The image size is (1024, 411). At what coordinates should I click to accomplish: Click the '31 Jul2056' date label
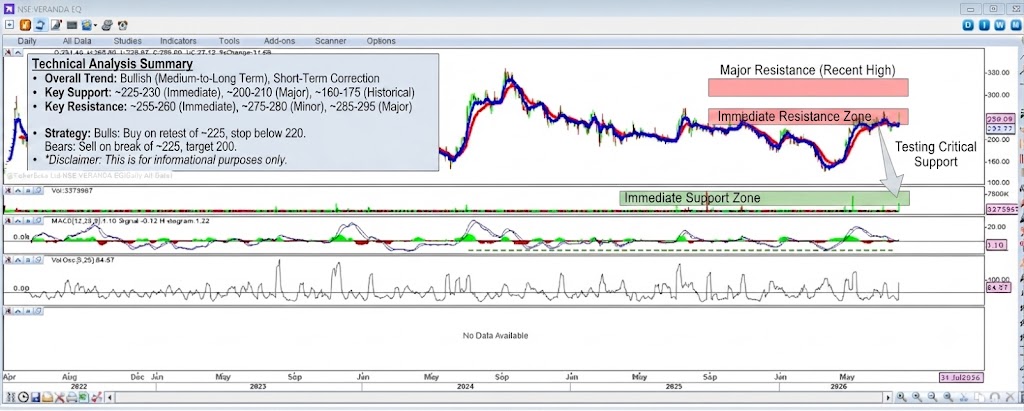coord(961,378)
